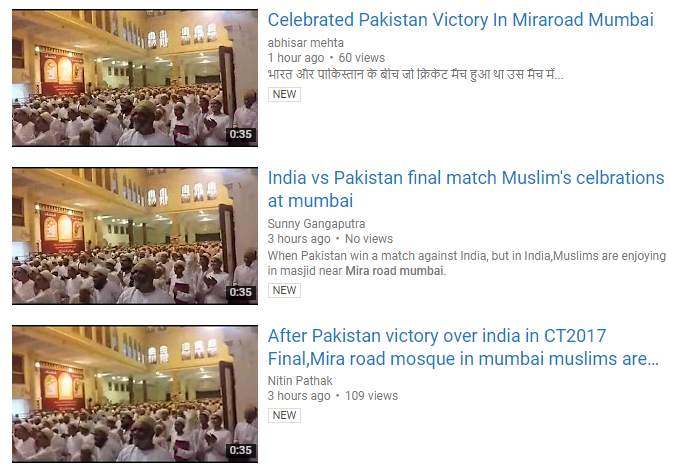690x471 pixels.
Task: Open thumbnail of abhisar mehta's video
Action: 135,78
